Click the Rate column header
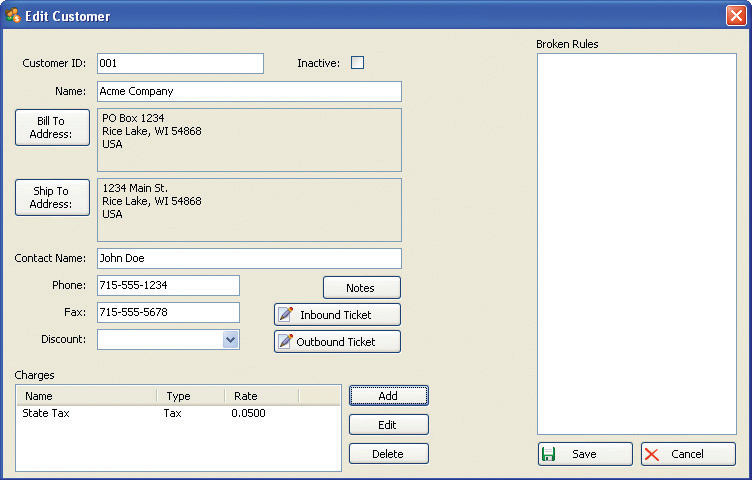752x480 pixels. click(259, 396)
